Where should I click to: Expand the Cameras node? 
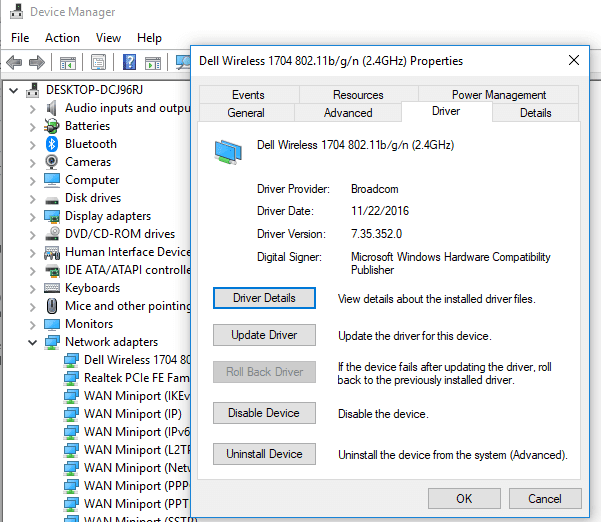[x=33, y=163]
